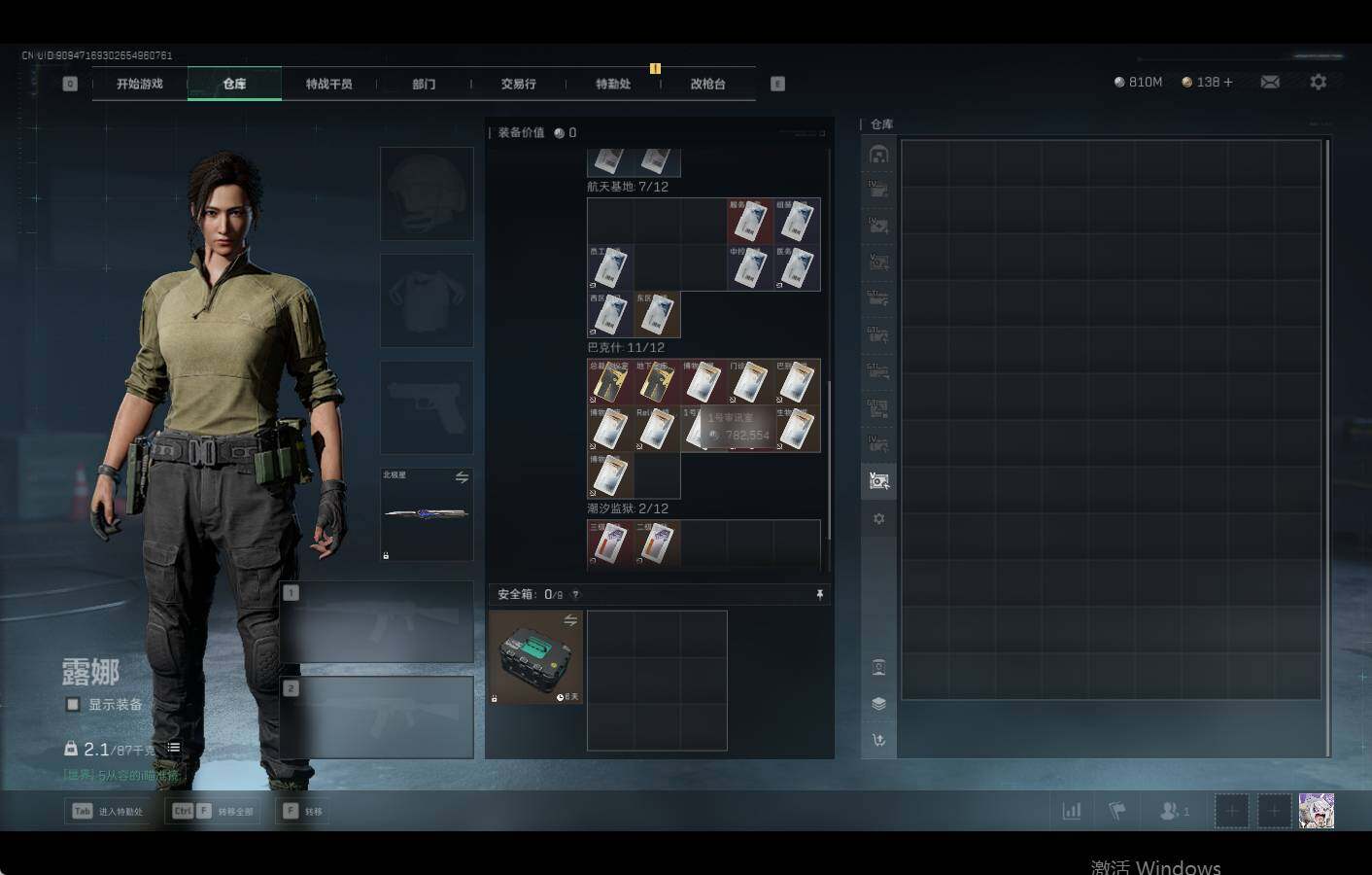
Task: Select the 中控 keycard in 航天基地
Action: 750,267
